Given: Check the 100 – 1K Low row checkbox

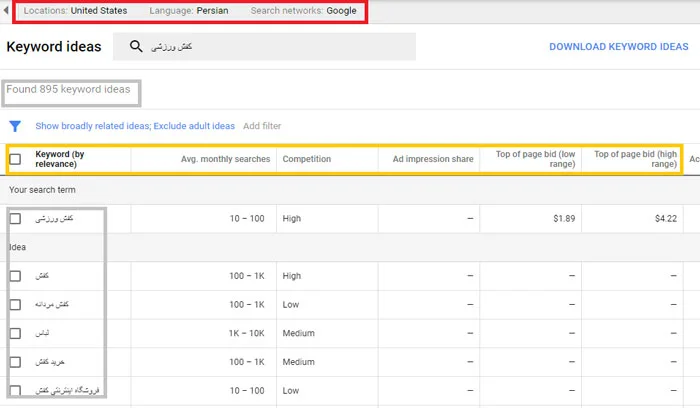Looking at the screenshot, I should (15, 304).
